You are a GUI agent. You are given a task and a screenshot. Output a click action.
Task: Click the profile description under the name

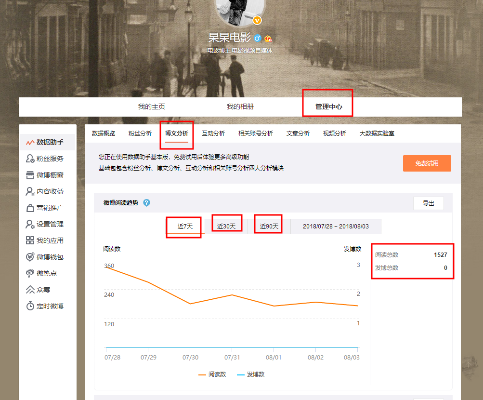(x=240, y=51)
